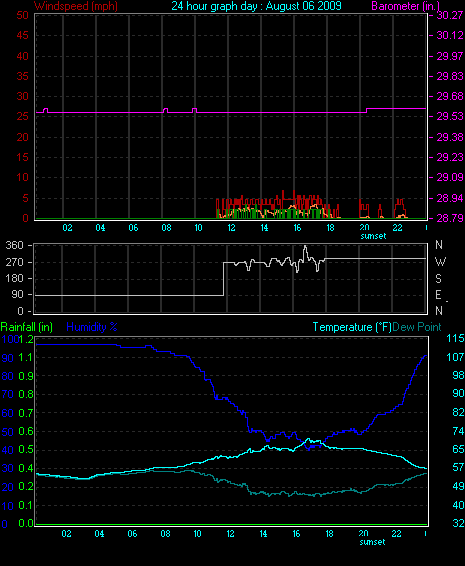
Task: Click temperature scale value 74
Action: click(x=458, y=431)
